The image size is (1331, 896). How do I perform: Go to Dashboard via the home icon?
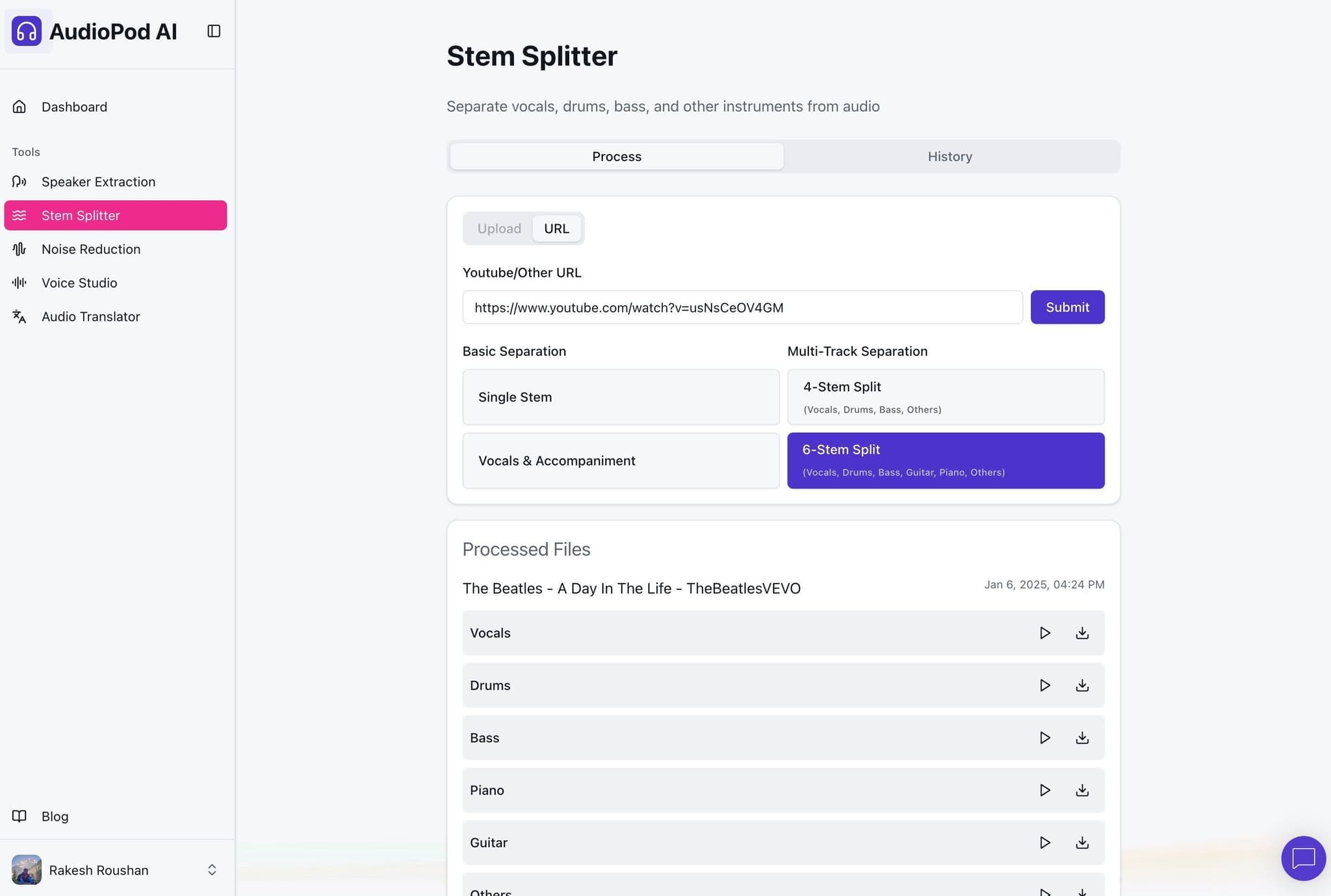click(x=19, y=106)
